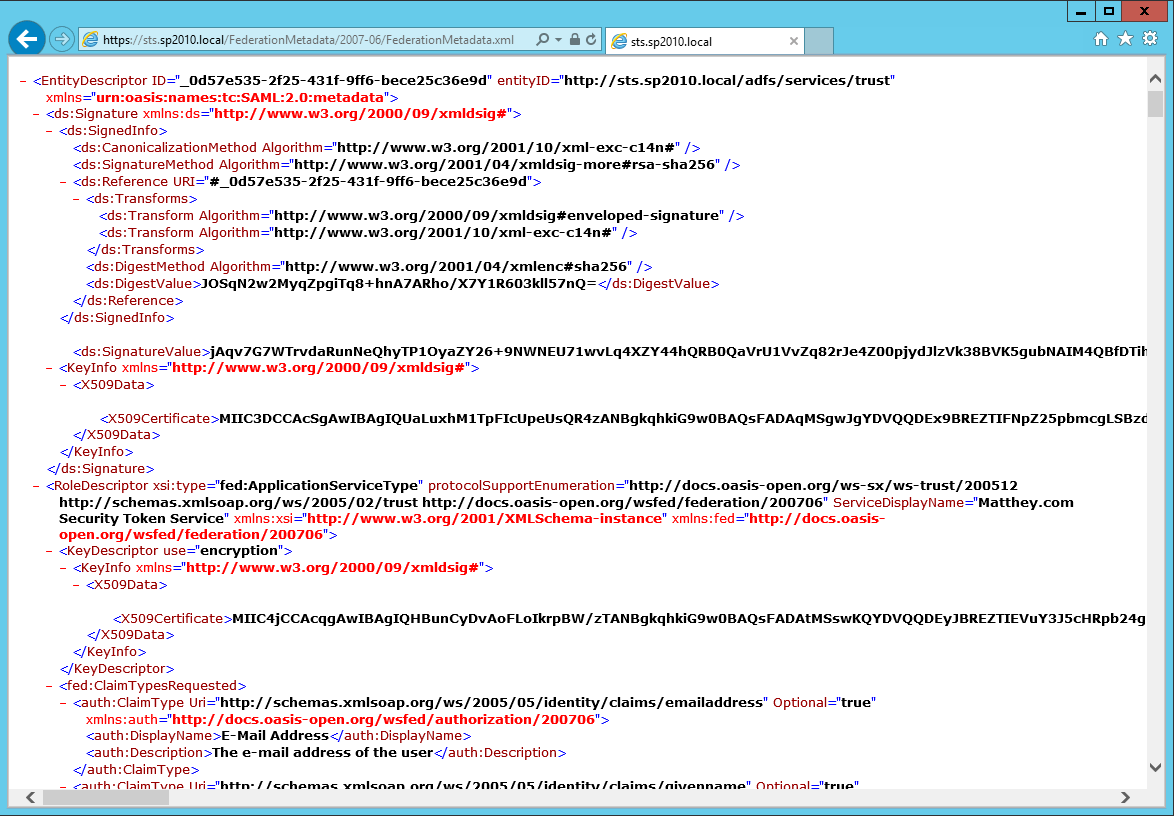
Task: Click the padlock security icon
Action: tap(575, 40)
